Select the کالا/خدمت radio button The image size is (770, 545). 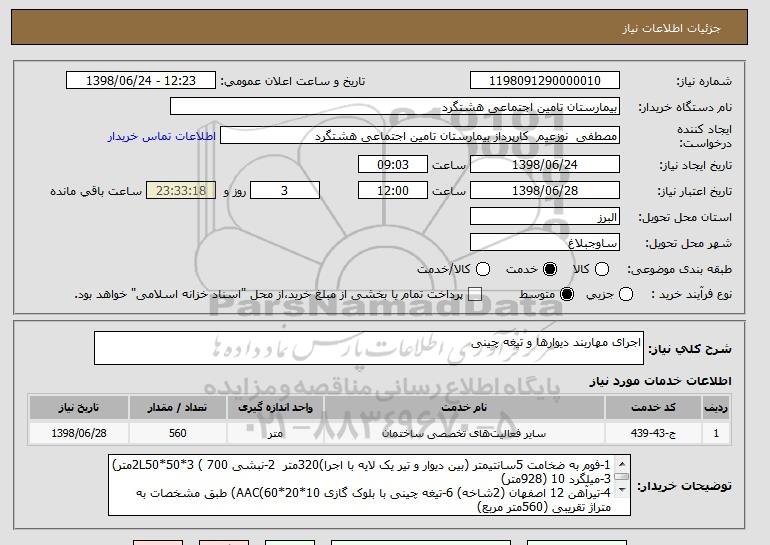coord(483,269)
